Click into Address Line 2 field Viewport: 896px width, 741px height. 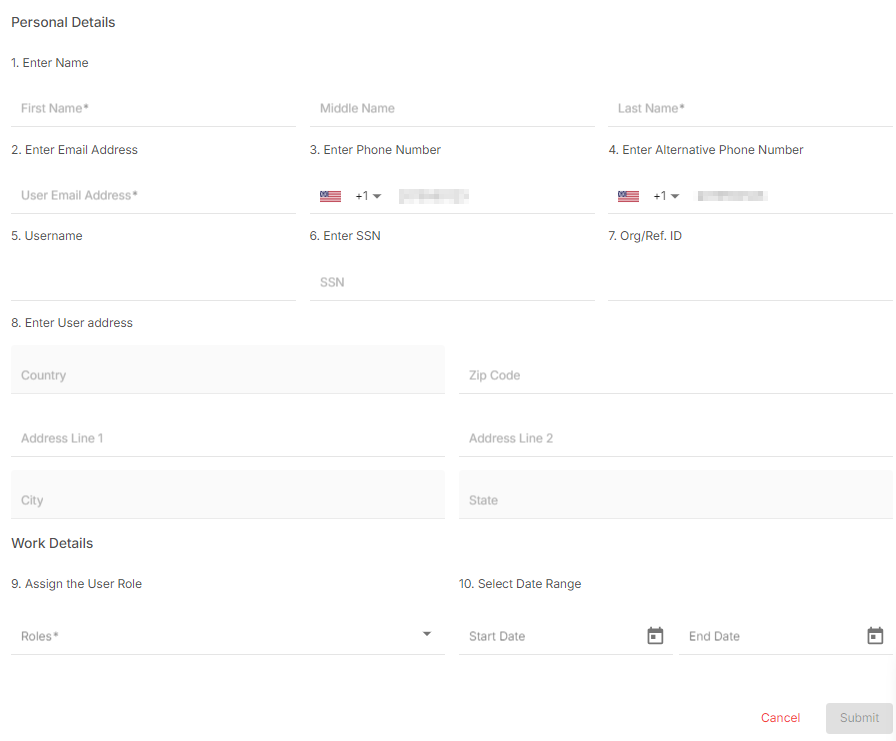pos(675,438)
